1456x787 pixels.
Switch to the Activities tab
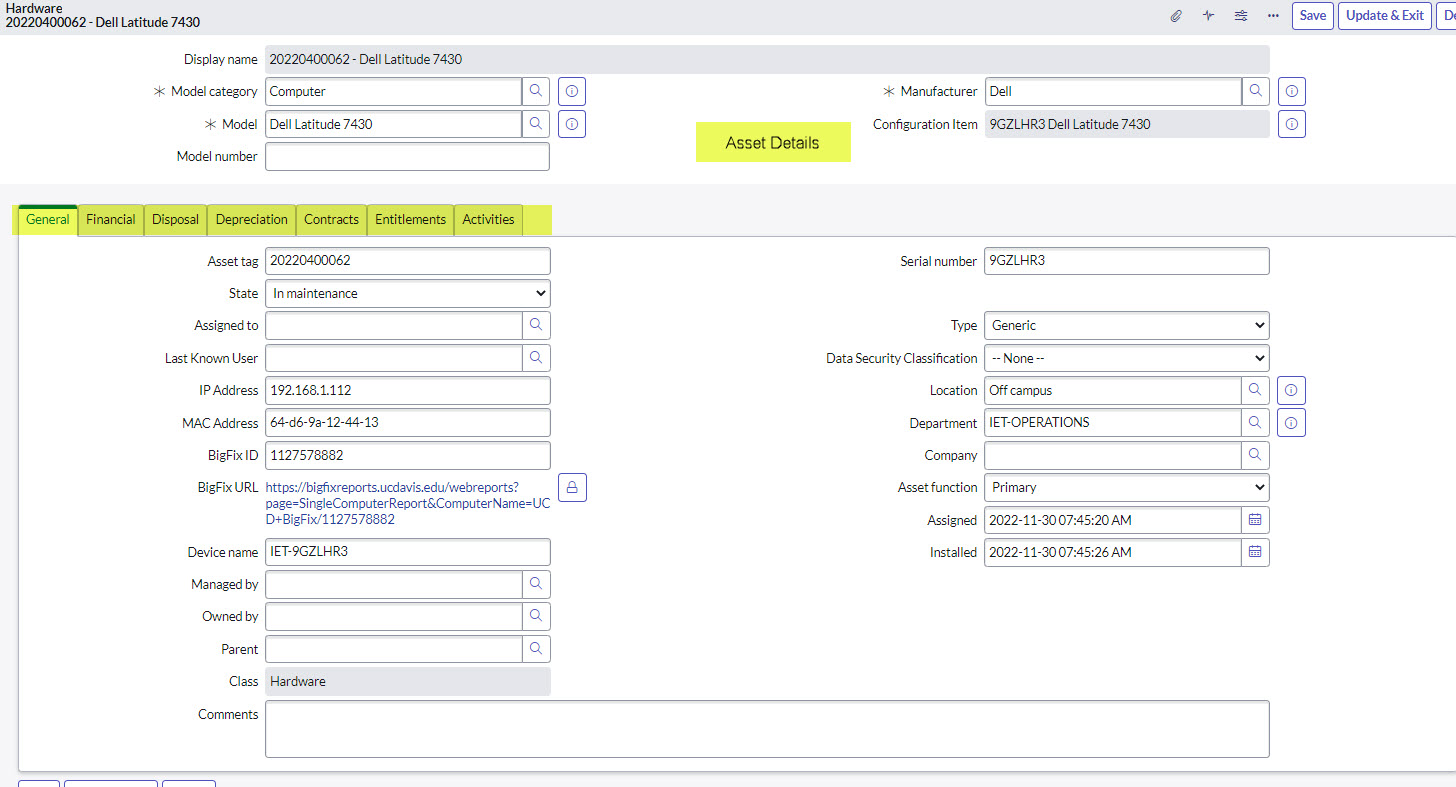[x=488, y=220]
